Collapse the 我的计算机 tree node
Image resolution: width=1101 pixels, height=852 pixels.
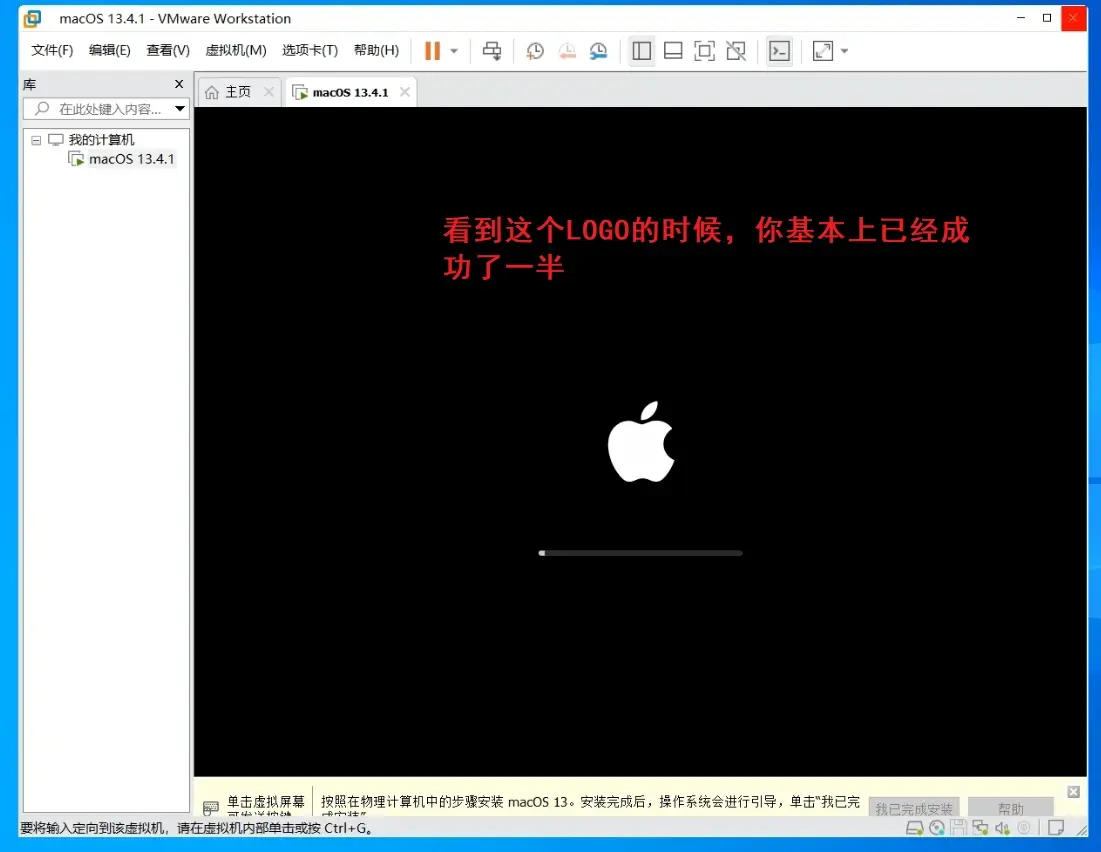point(36,140)
